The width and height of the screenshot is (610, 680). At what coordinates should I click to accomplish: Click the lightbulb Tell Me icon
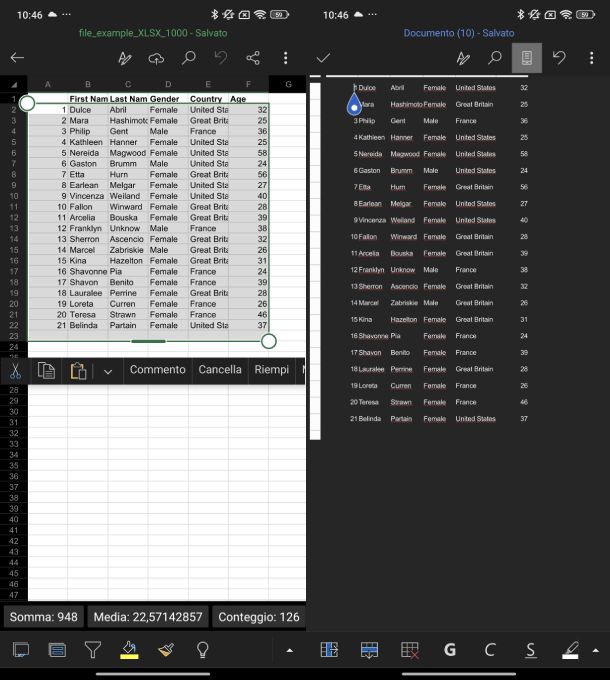(x=202, y=650)
